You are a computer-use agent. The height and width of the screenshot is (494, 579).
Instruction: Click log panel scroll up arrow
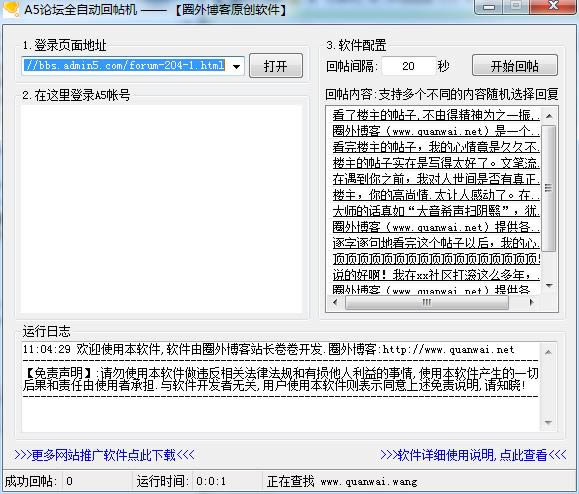coord(548,352)
